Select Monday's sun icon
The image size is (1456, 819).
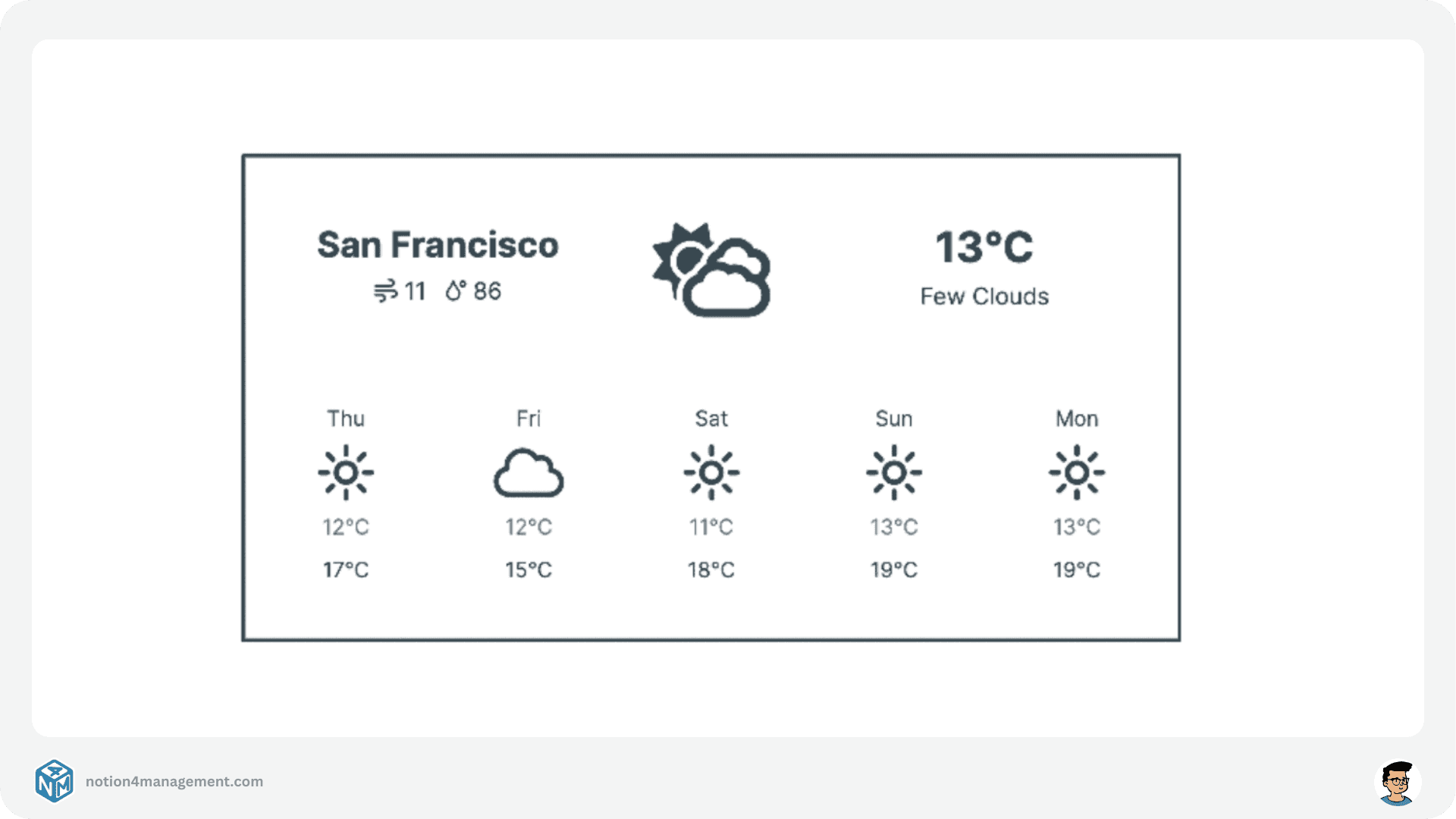point(1077,471)
